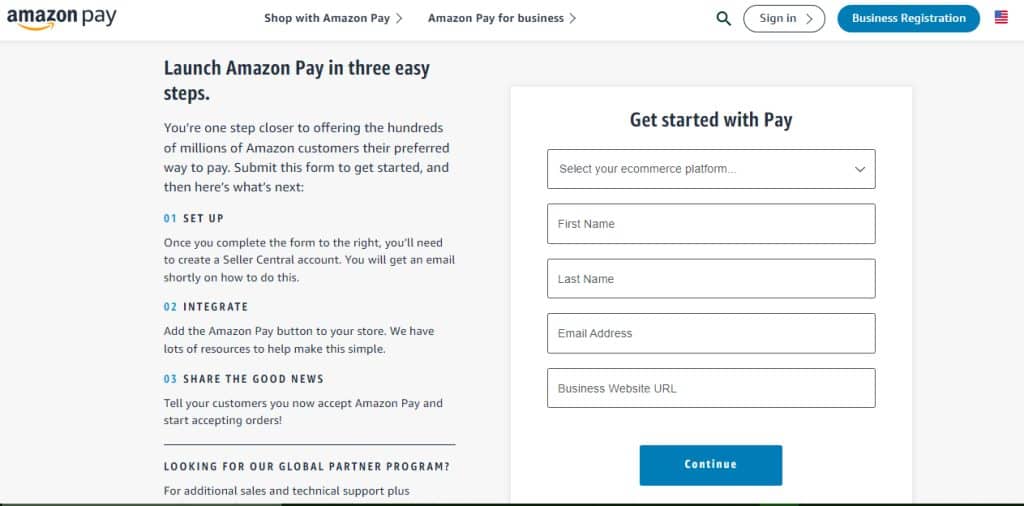The width and height of the screenshot is (1024, 506).
Task: Click the 01 SET UP step heading
Action: [194, 218]
